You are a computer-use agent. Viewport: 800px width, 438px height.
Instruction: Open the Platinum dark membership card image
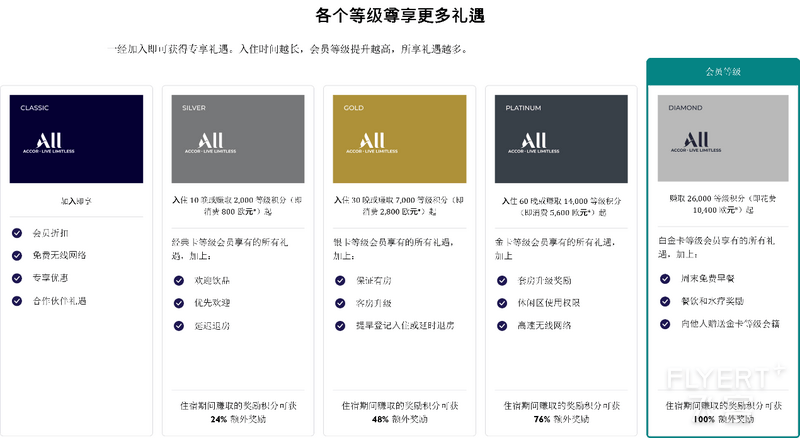pos(561,139)
